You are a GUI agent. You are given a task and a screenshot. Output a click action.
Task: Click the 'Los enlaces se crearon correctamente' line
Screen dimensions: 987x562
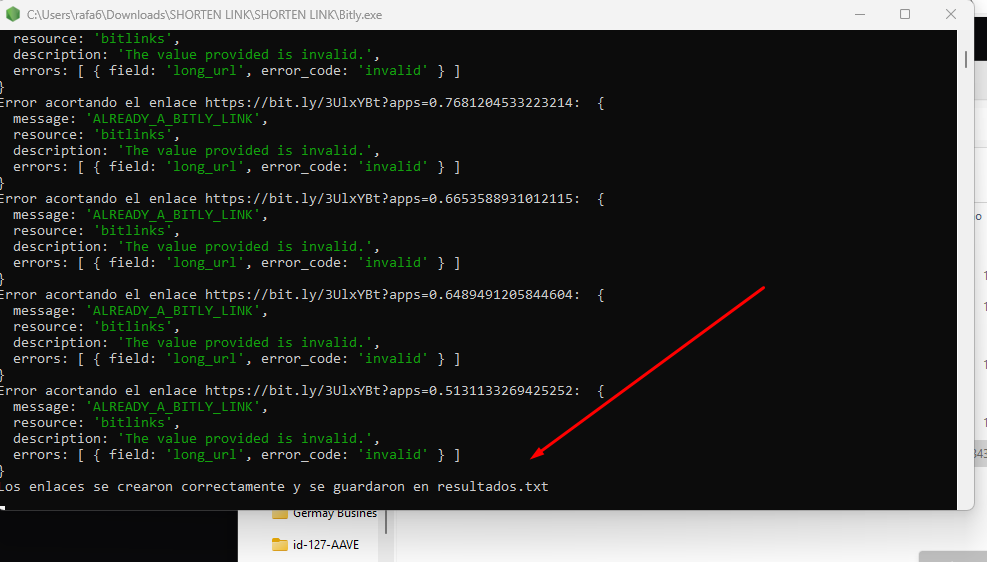pos(274,486)
